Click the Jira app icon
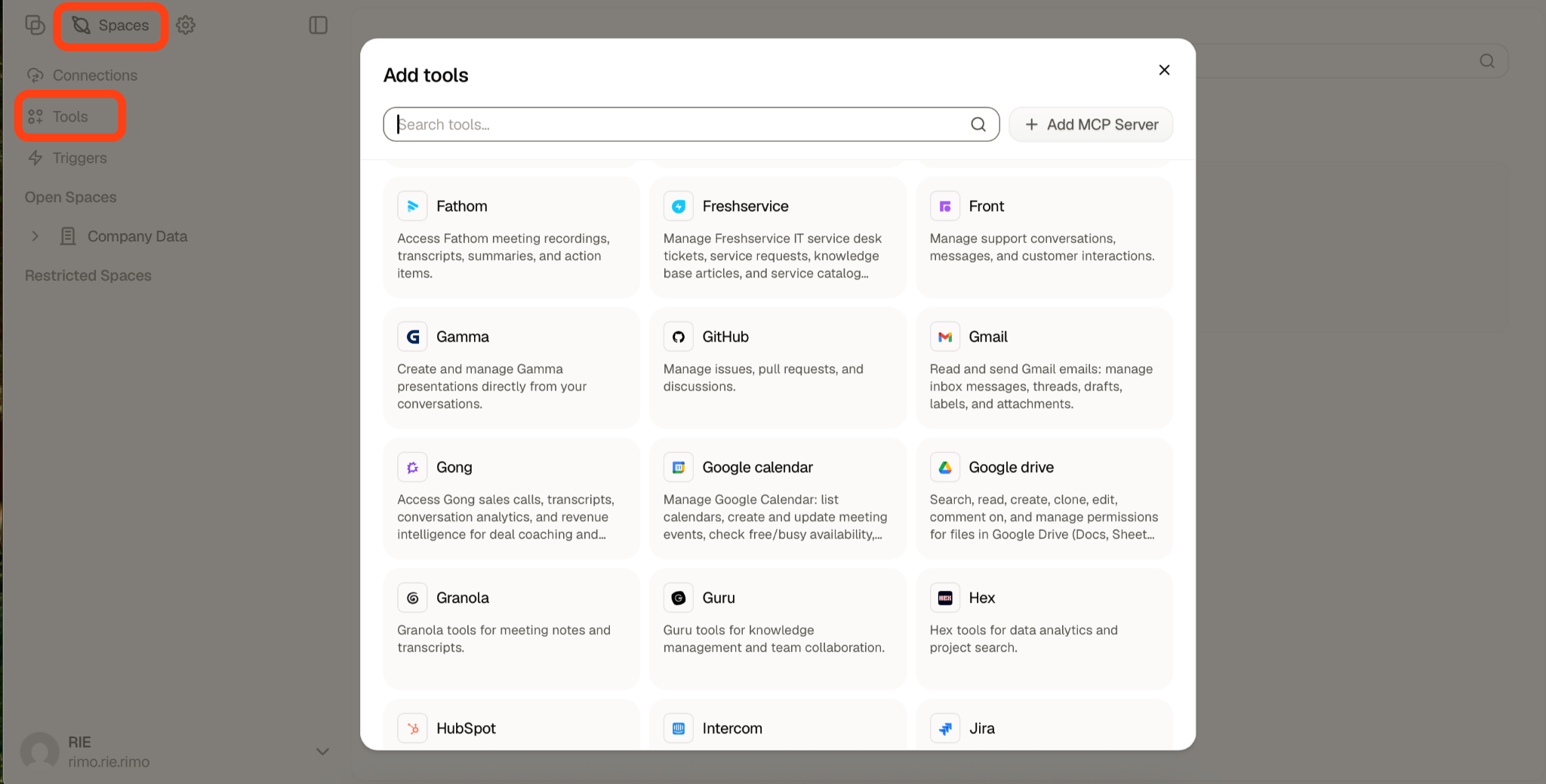 (x=945, y=728)
